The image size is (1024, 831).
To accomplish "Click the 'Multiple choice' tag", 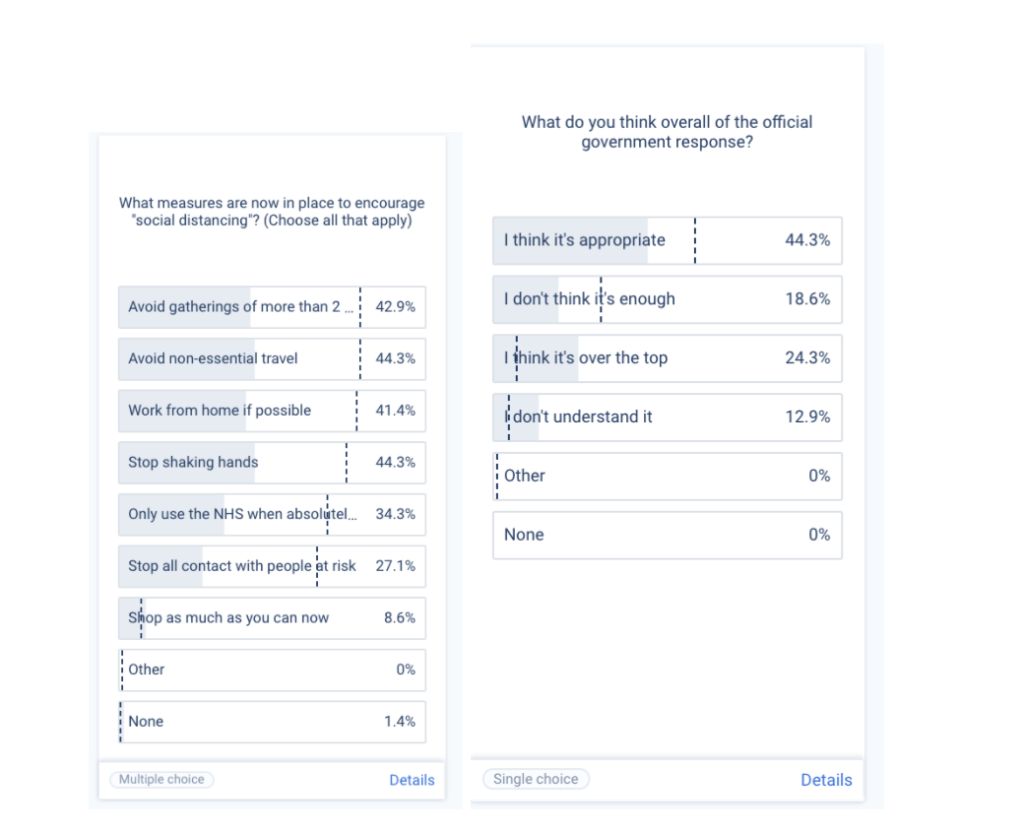I will tap(162, 779).
